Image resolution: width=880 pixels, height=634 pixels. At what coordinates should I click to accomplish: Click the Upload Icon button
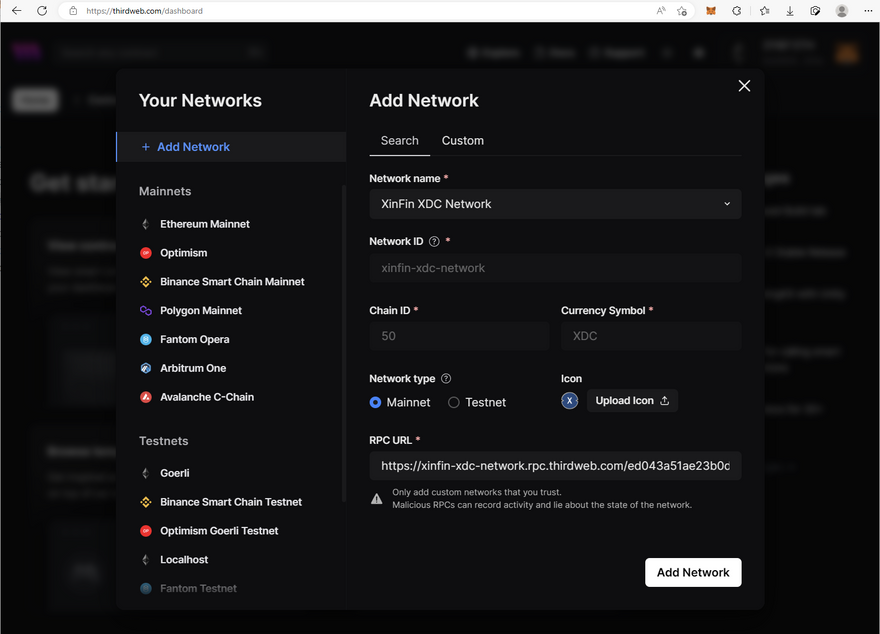coord(632,401)
